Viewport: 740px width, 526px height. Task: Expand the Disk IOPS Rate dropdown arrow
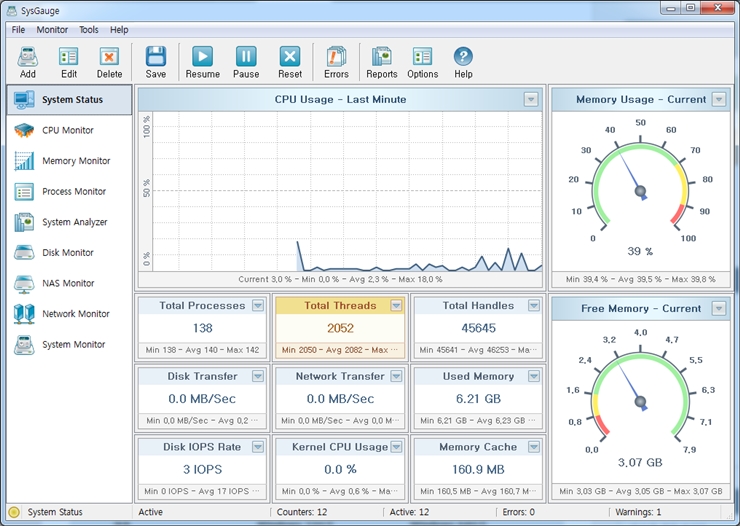click(258, 447)
